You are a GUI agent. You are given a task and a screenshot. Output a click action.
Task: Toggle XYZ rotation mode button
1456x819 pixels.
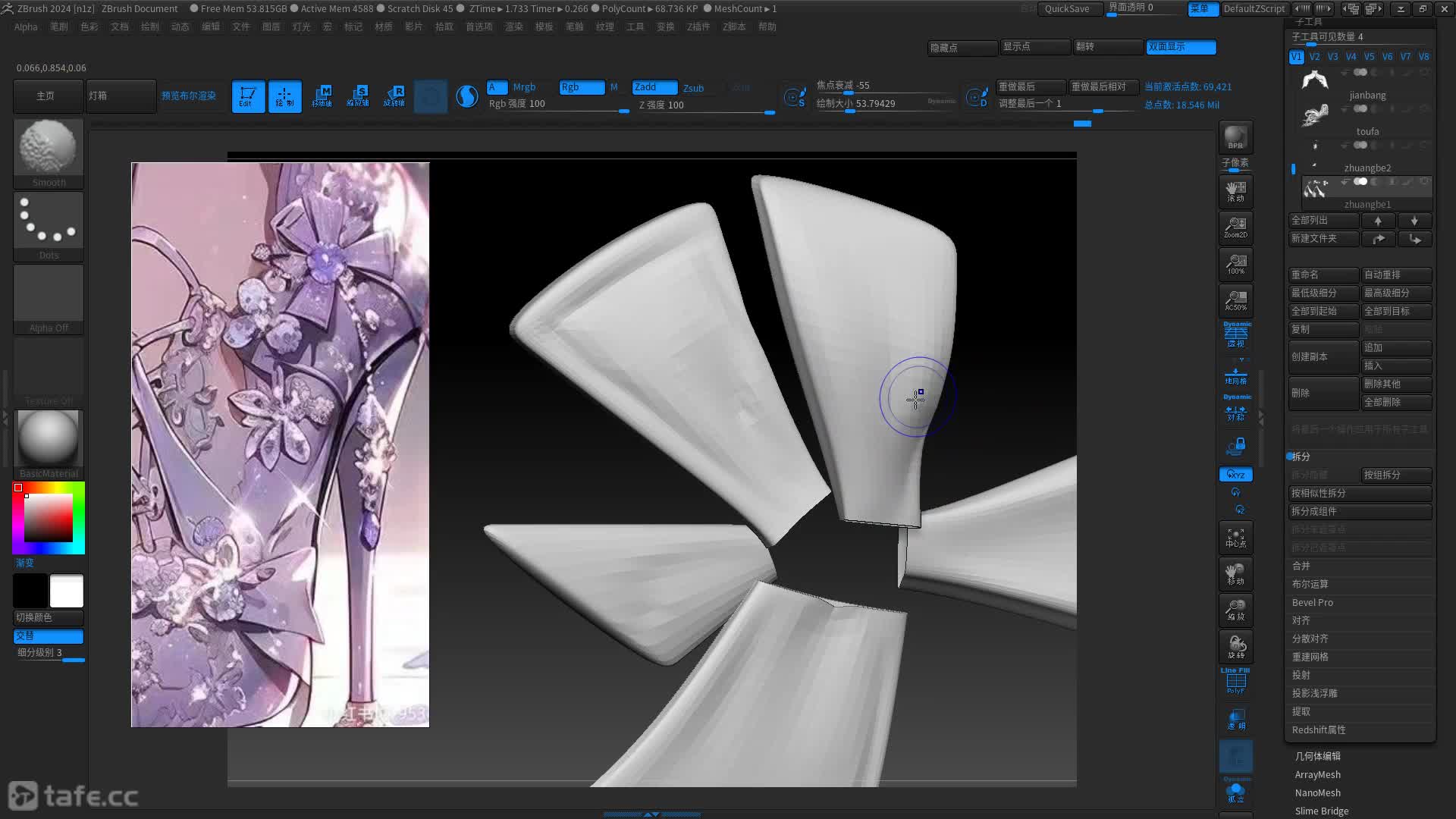[1236, 475]
